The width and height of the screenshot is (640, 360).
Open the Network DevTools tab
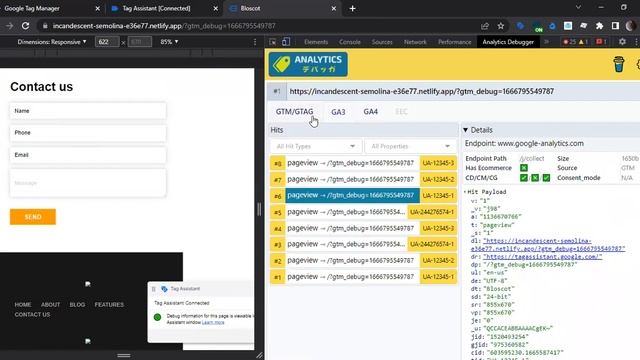[415, 42]
